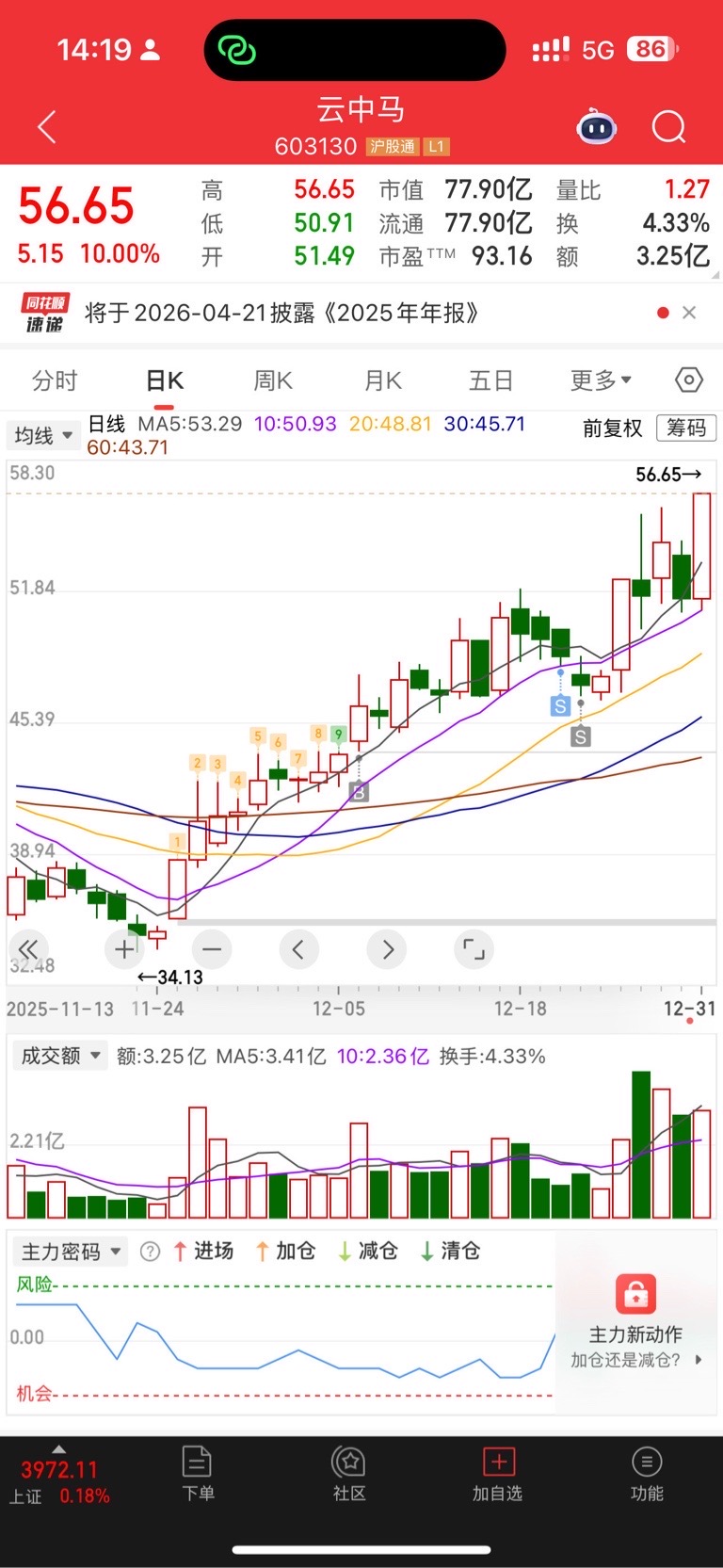This screenshot has width=723, height=1568.
Task: Go back with the top-left arrow
Action: point(47,127)
